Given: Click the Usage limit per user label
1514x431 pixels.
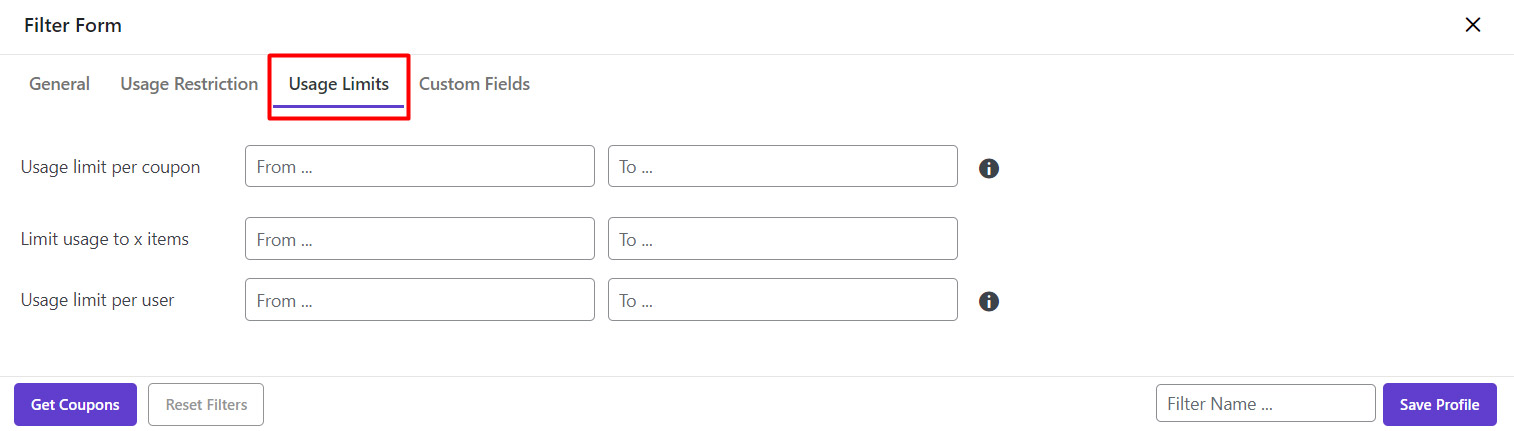Looking at the screenshot, I should pos(97,300).
